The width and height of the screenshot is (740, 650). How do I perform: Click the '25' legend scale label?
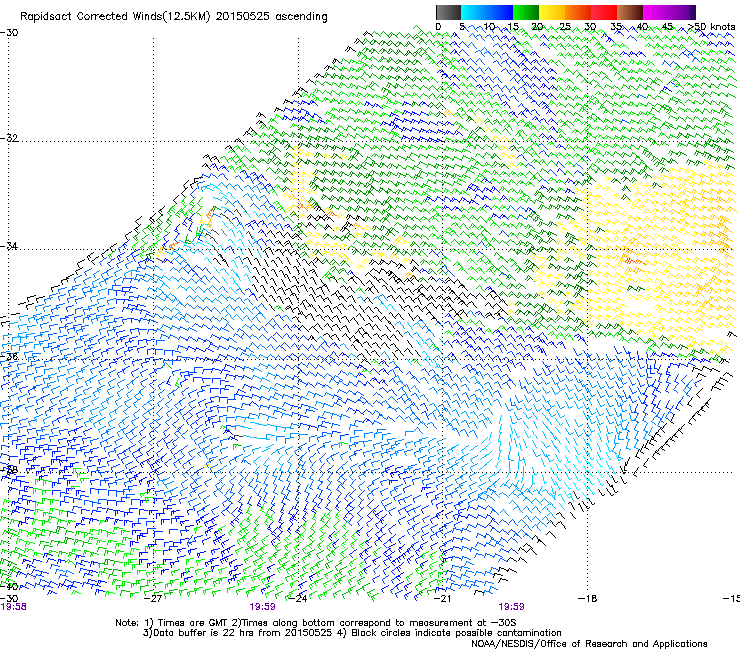pos(564,26)
